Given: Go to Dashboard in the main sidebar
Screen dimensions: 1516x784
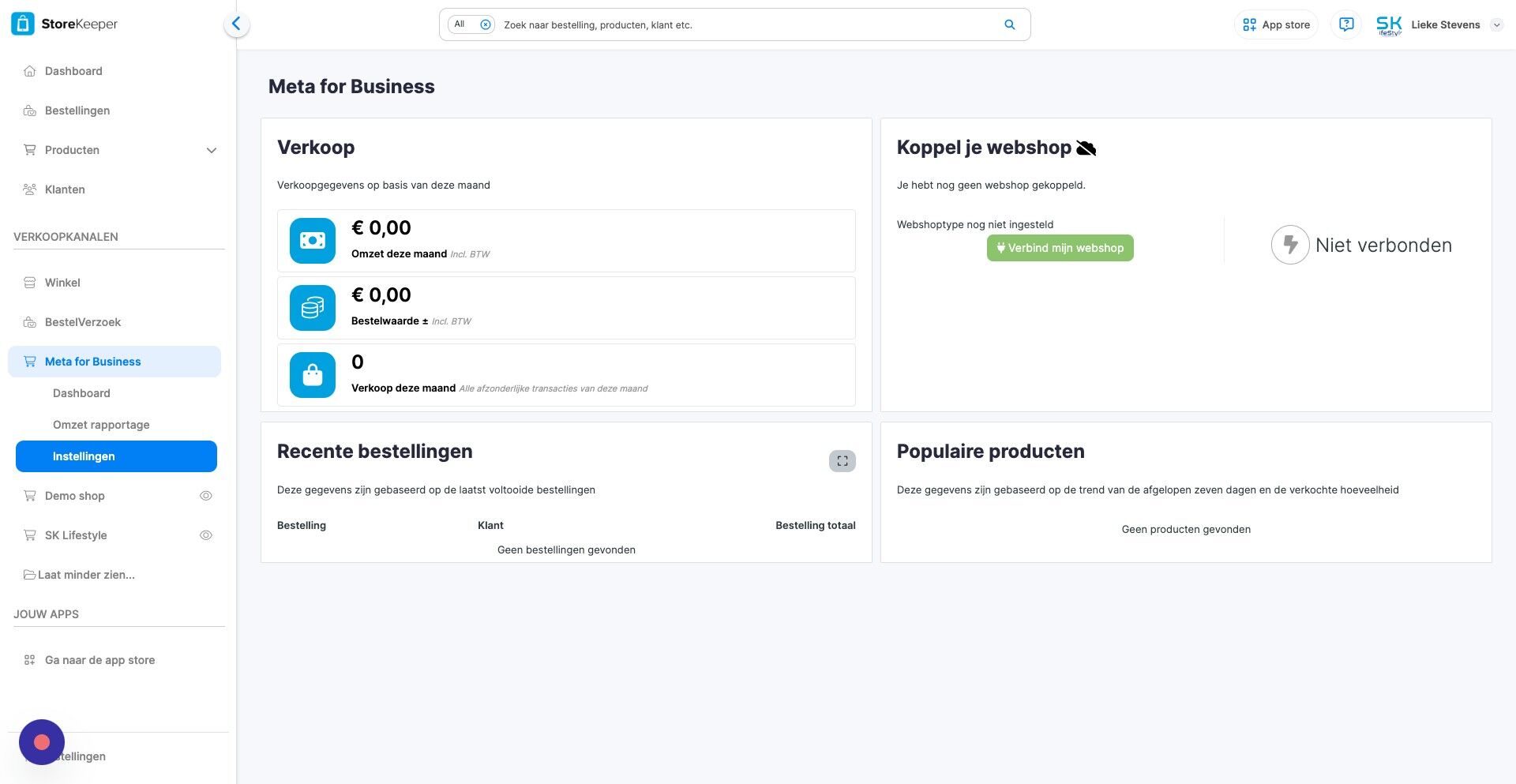Looking at the screenshot, I should tap(73, 71).
